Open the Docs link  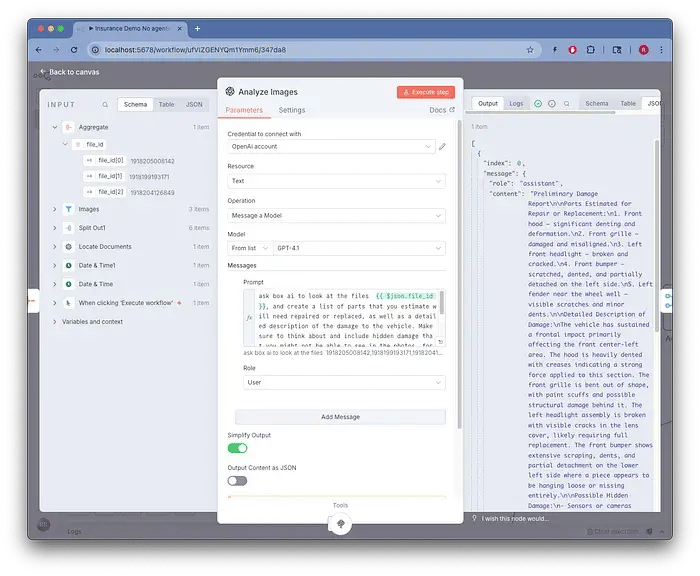(x=442, y=110)
